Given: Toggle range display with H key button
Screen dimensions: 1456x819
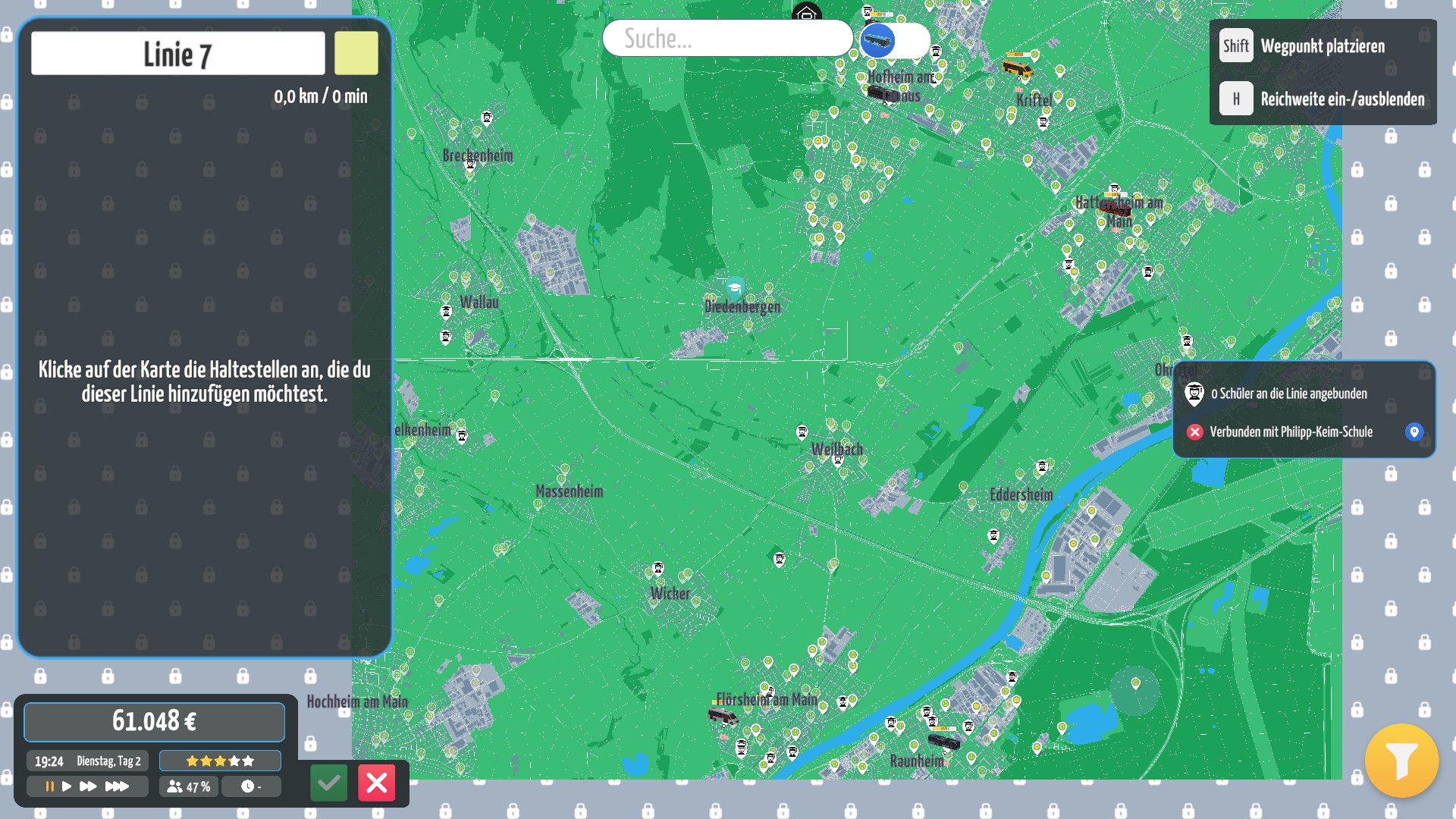Looking at the screenshot, I should pyautogui.click(x=1235, y=99).
